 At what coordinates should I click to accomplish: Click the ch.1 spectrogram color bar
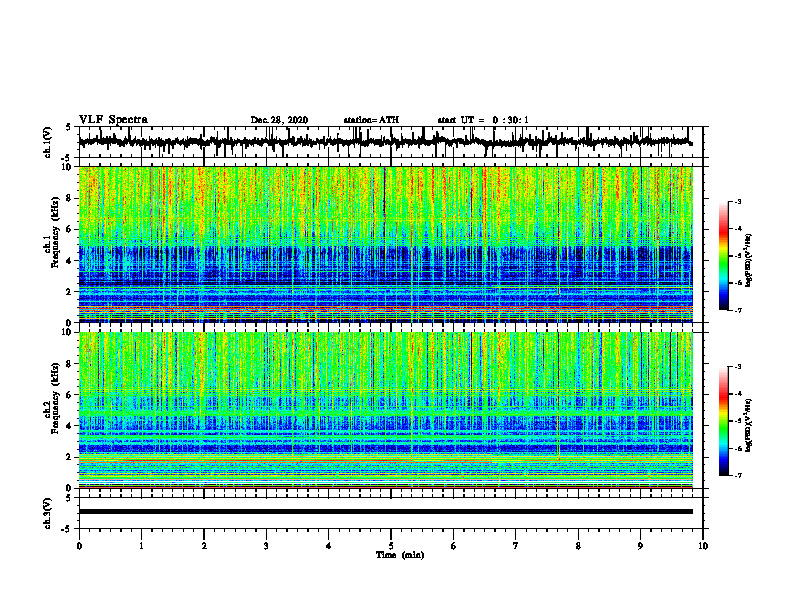tap(723, 256)
